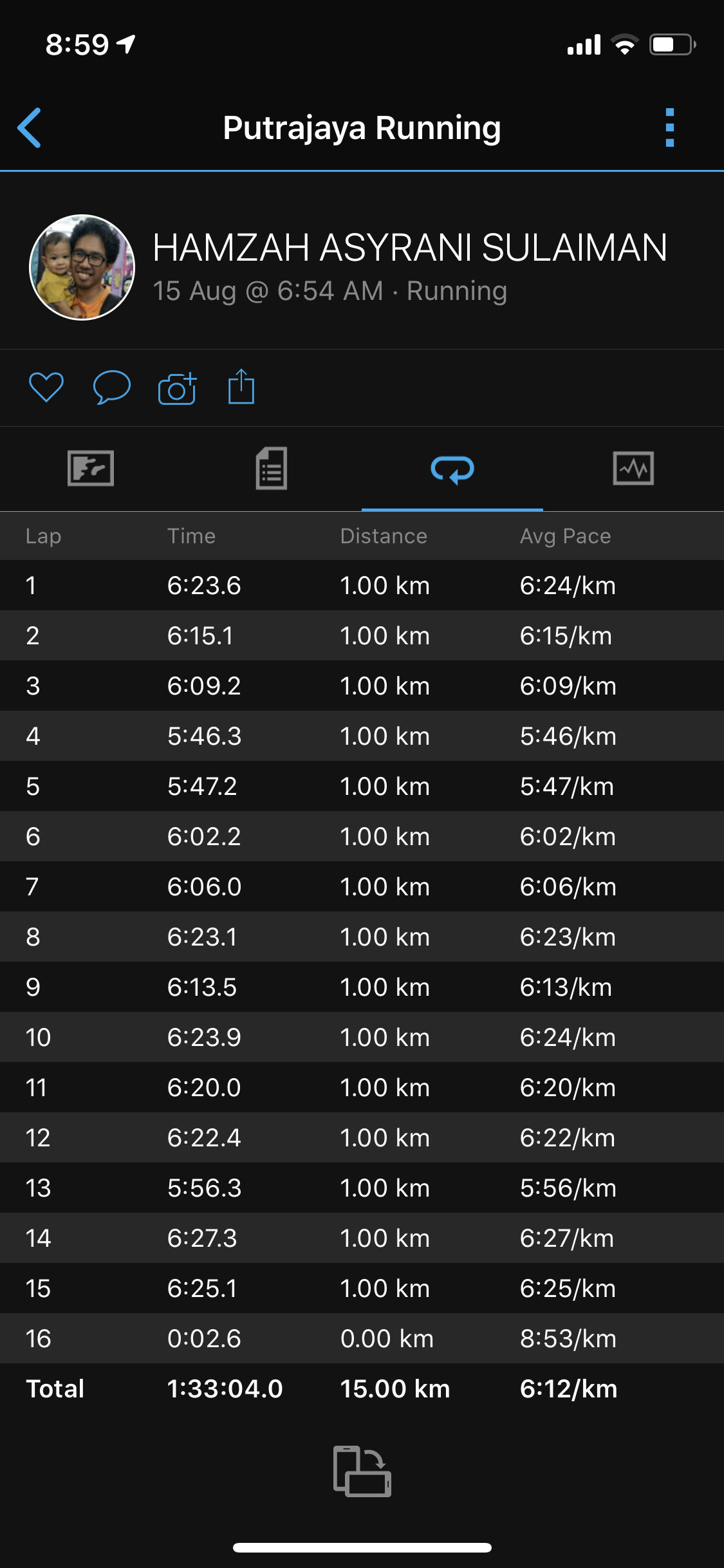Tap the Total row showing 15.00 km
The image size is (724, 1568).
362,1388
